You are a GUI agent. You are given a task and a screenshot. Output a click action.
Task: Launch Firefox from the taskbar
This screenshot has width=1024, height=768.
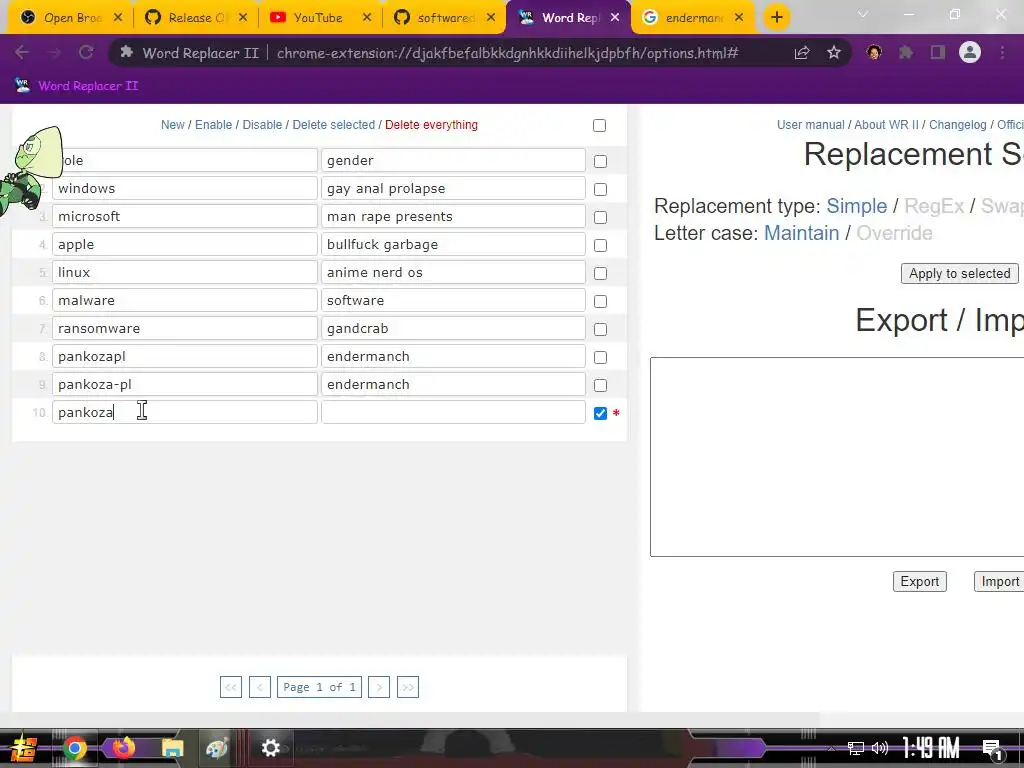pyautogui.click(x=123, y=748)
